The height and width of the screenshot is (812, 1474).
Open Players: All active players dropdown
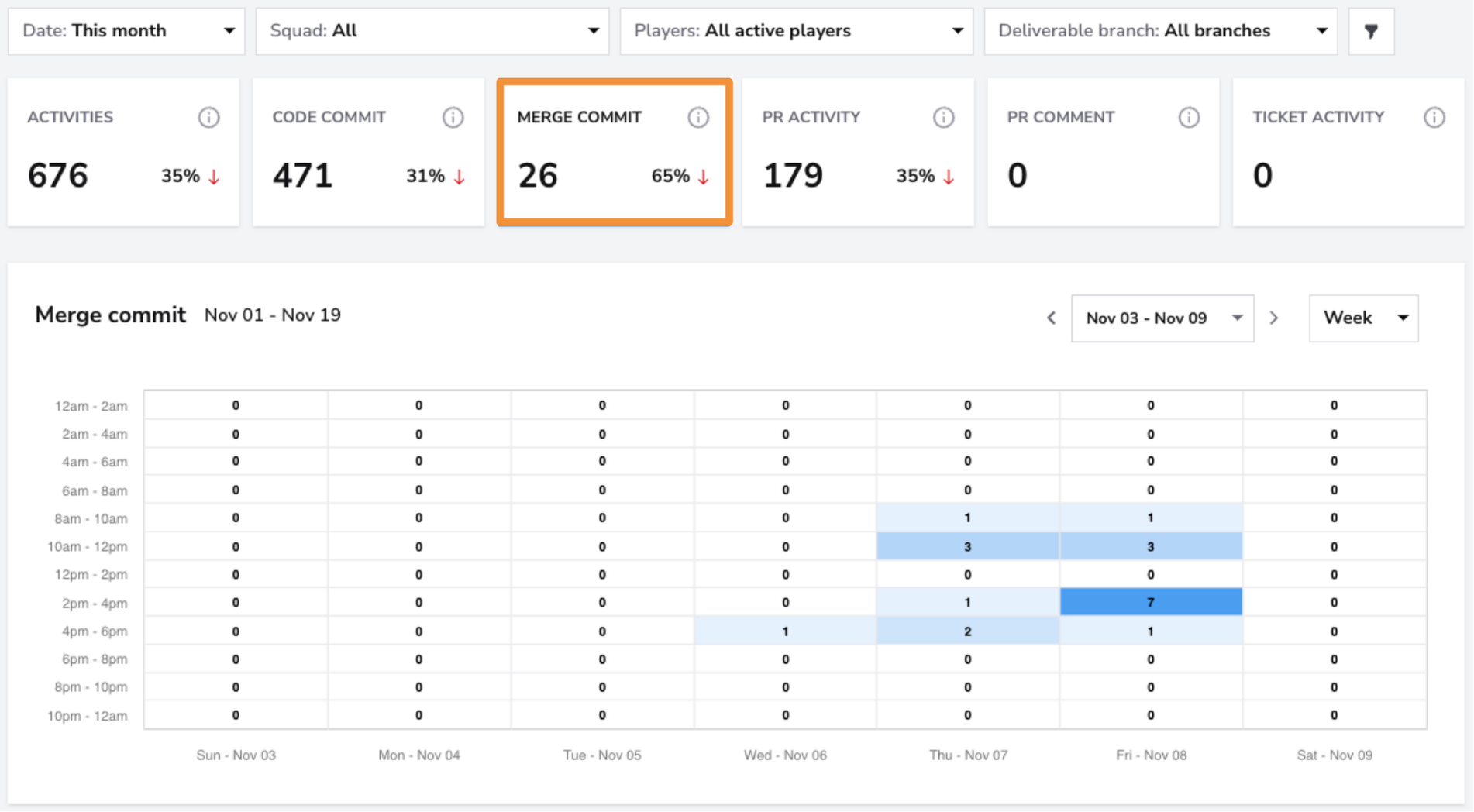click(797, 31)
